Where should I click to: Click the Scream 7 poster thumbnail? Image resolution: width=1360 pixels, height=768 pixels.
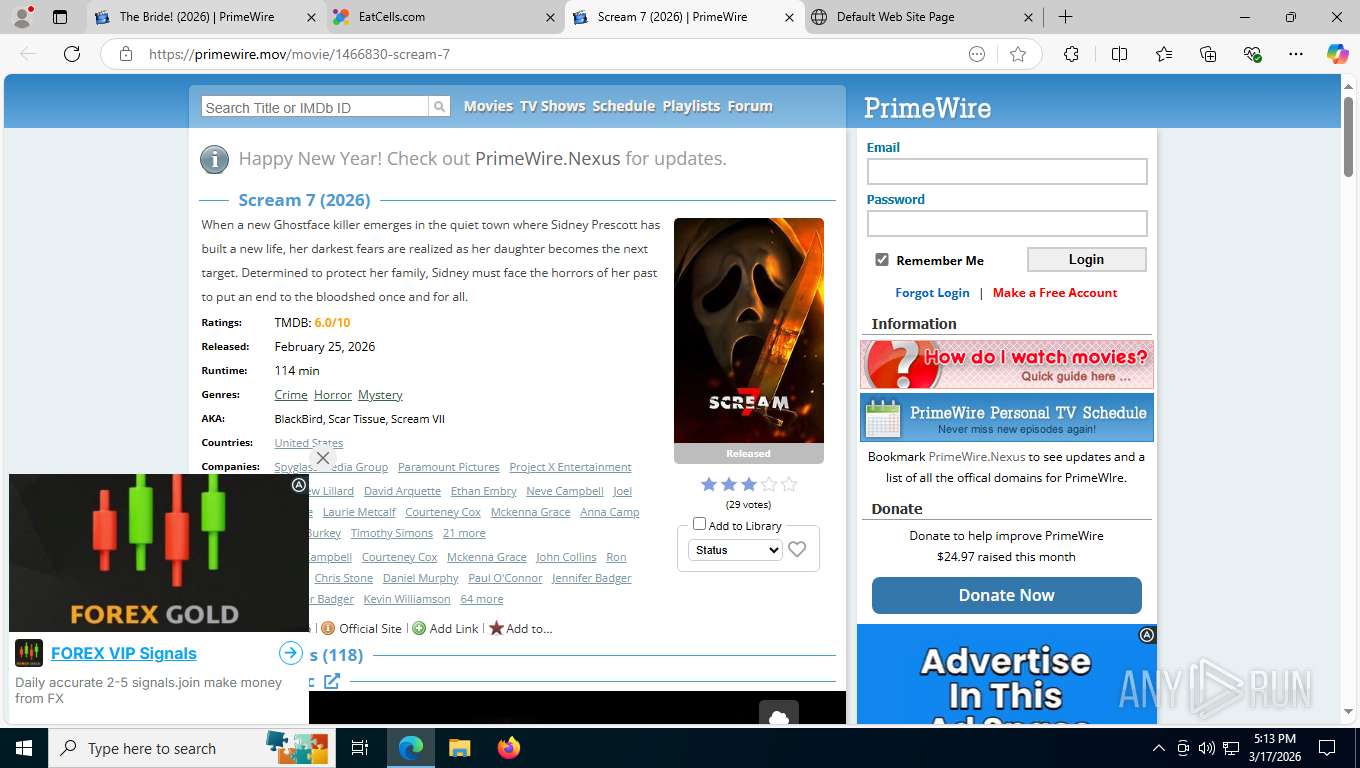tap(749, 331)
